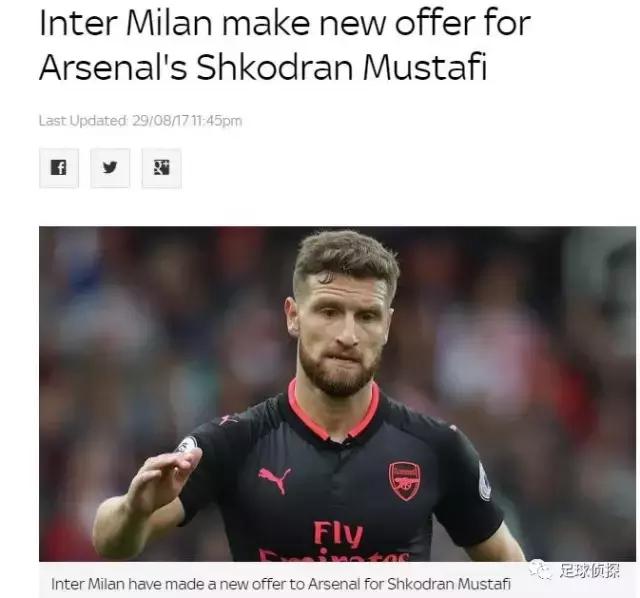The image size is (640, 598).
Task: Click the Puma logo on the jersey
Action: point(274,480)
